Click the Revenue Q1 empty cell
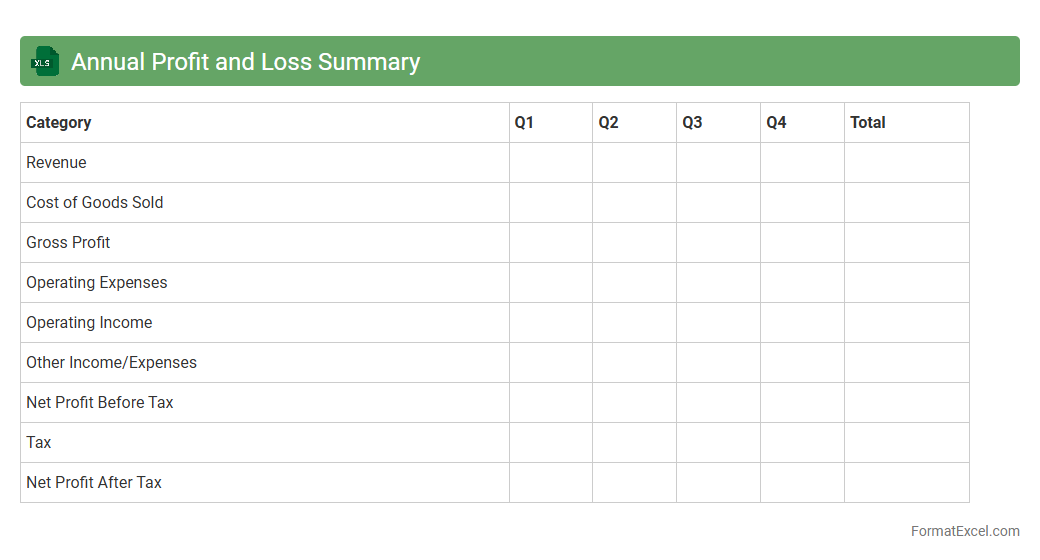Image resolution: width=1040 pixels, height=560 pixels. [551, 163]
